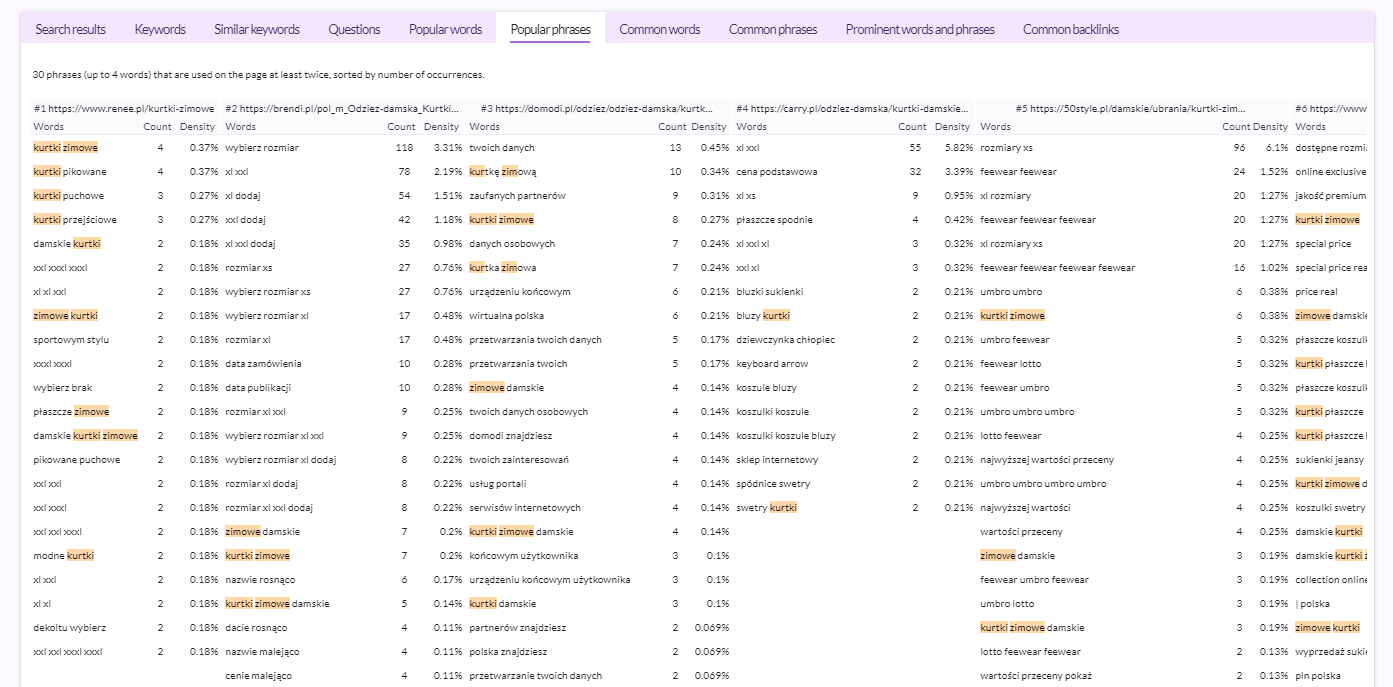Click the Count header under carry.pl
The height and width of the screenshot is (687, 1393).
[x=912, y=127]
